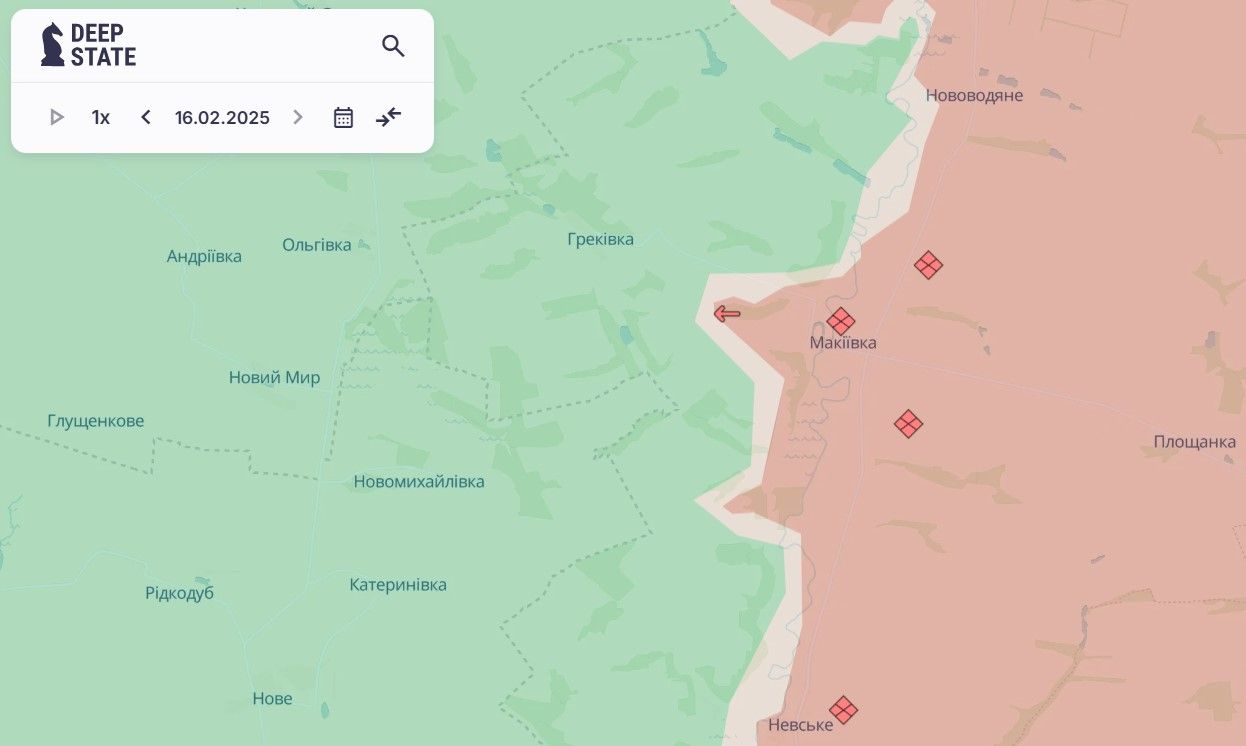1246x746 pixels.
Task: Click the unit marker at Невське
Action: pos(843,709)
